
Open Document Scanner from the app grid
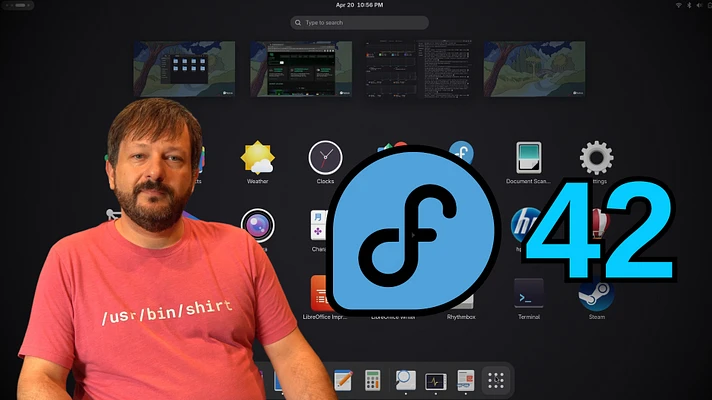tap(528, 162)
